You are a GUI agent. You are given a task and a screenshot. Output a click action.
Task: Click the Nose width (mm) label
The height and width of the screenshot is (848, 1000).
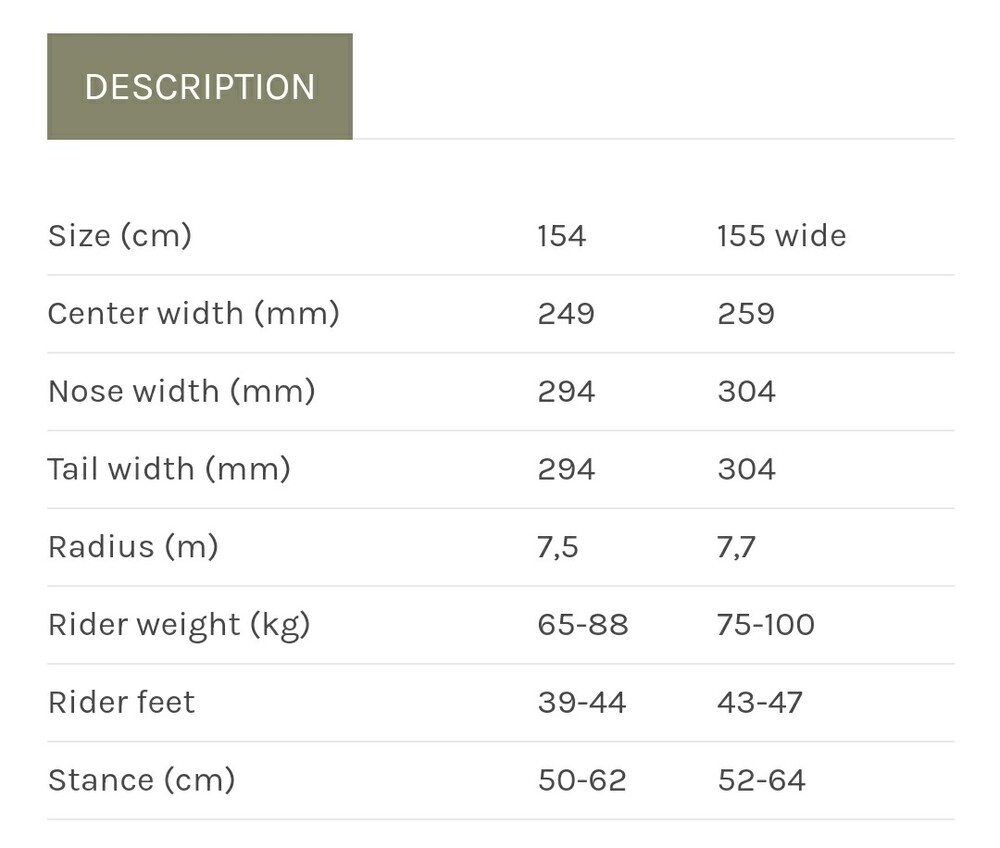pyautogui.click(x=181, y=391)
